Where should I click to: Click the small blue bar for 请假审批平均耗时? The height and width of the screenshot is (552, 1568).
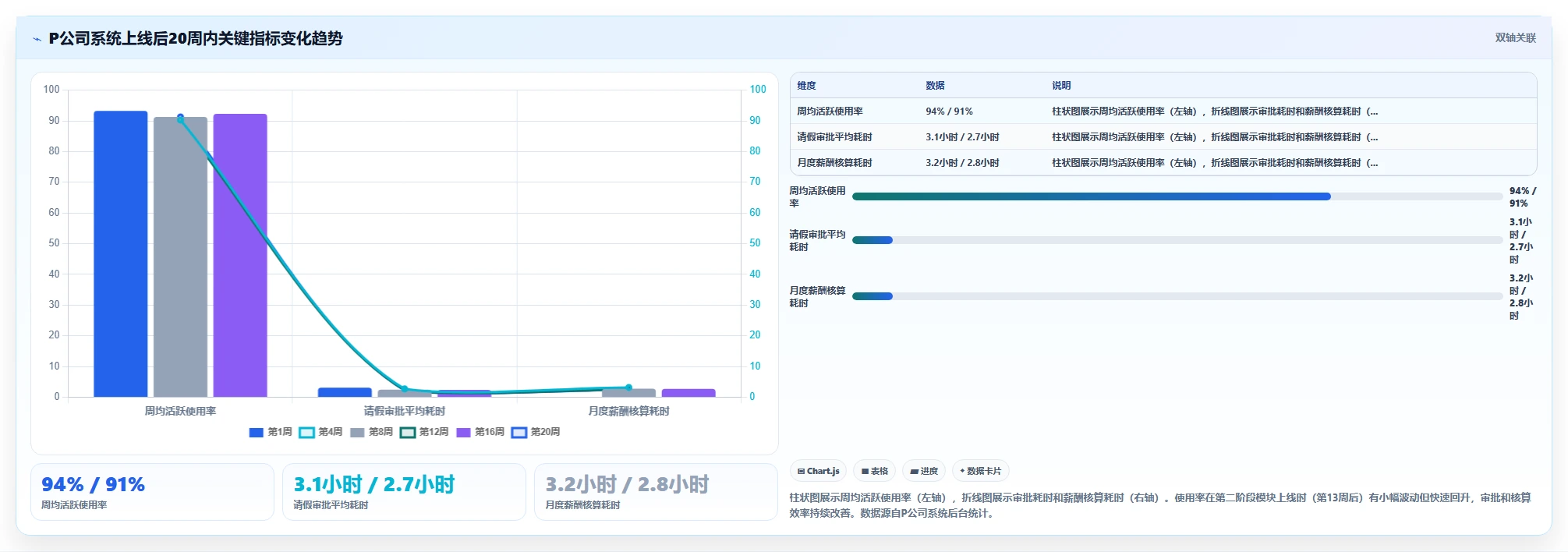(345, 392)
